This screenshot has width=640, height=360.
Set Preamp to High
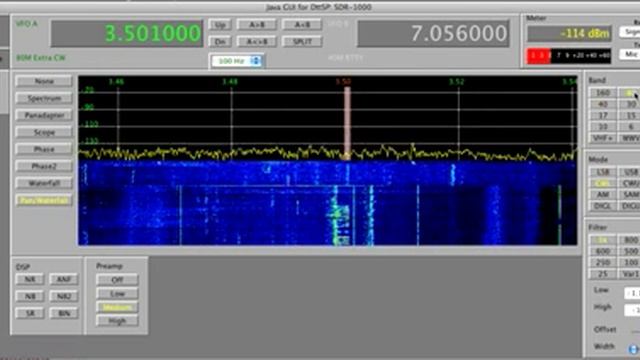tap(117, 321)
